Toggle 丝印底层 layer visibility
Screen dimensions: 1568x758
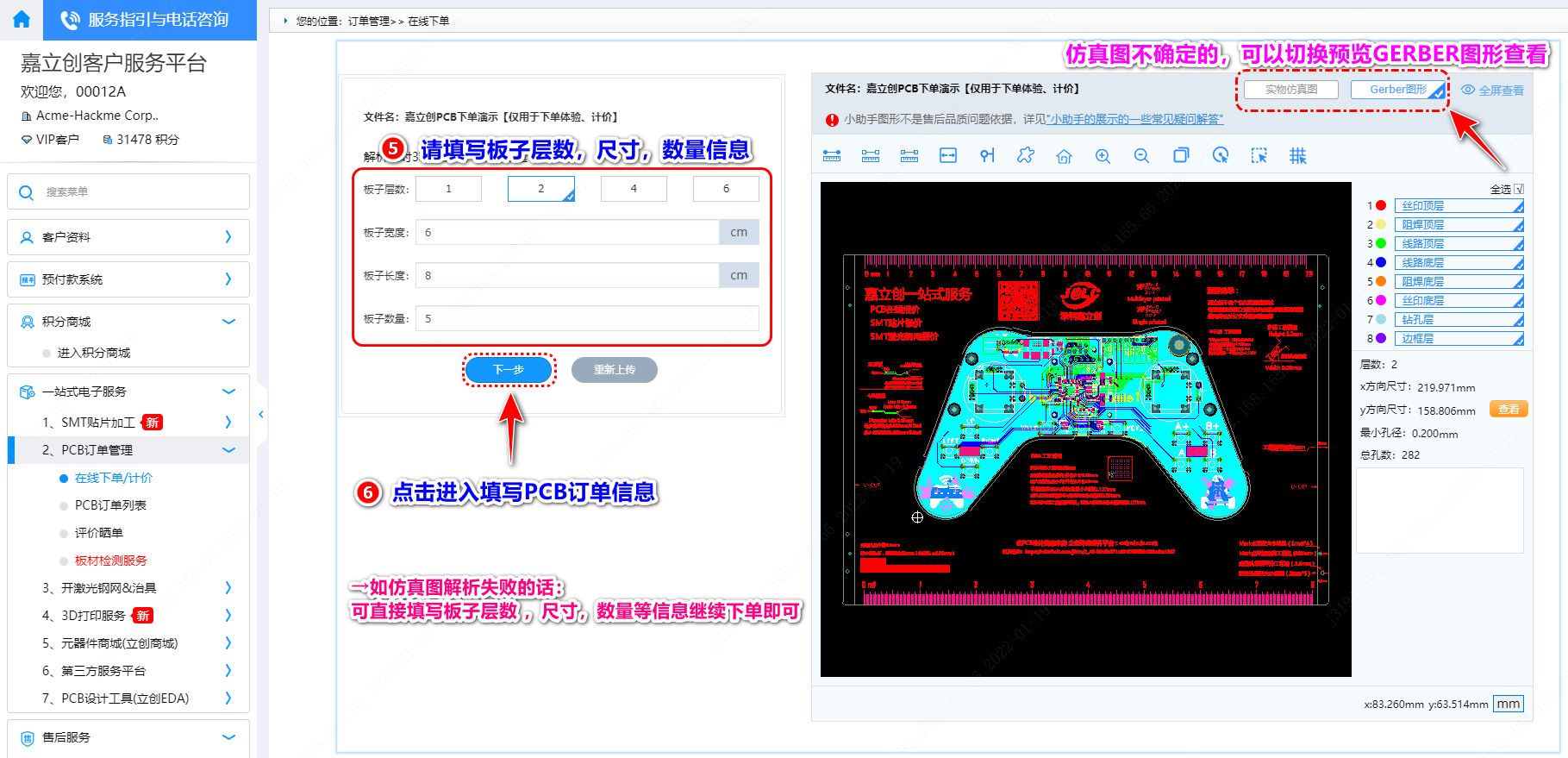1459,301
